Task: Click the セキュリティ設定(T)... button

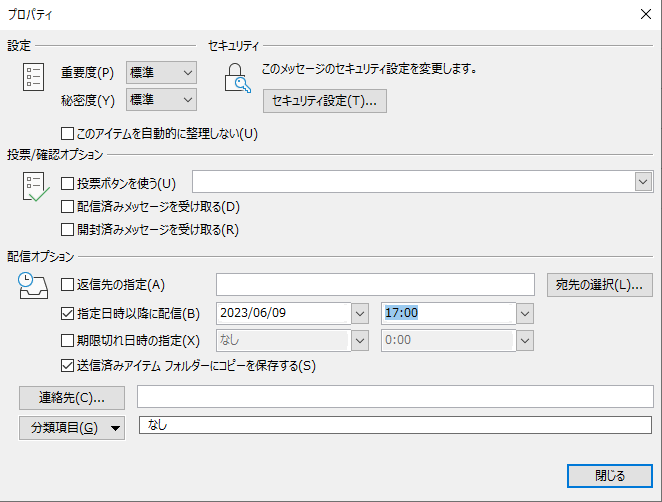Action: pos(325,101)
